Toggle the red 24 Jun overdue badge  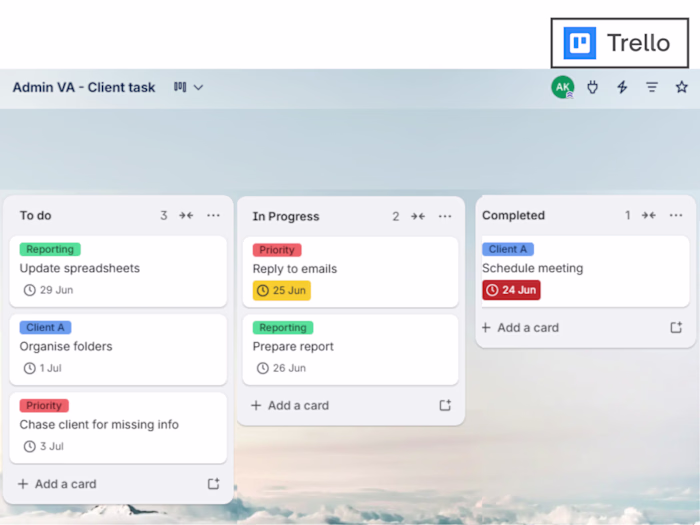coord(511,290)
